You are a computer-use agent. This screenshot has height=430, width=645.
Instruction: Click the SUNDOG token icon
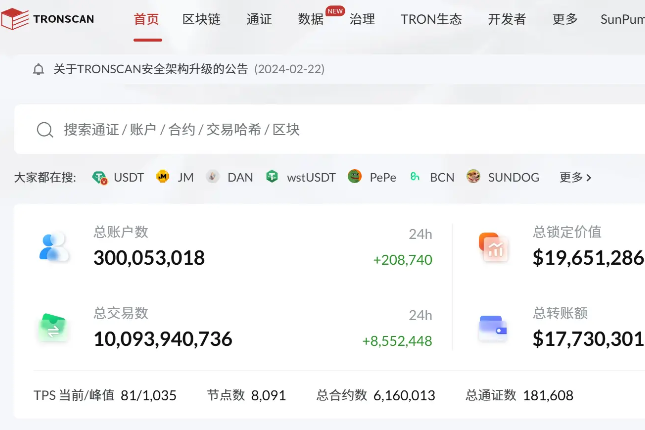473,177
